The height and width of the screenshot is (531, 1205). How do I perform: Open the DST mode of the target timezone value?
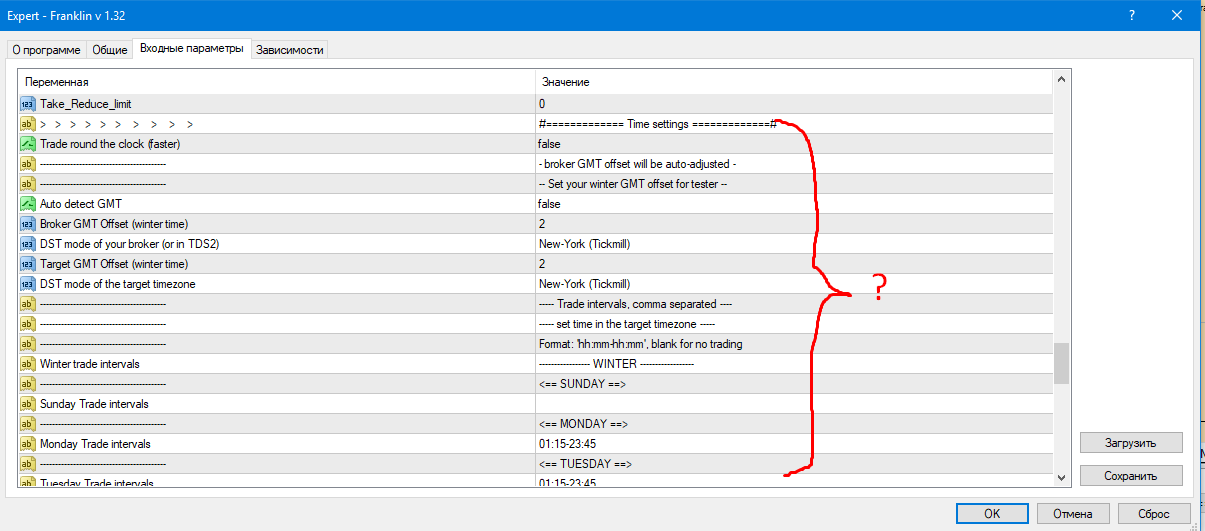point(585,284)
